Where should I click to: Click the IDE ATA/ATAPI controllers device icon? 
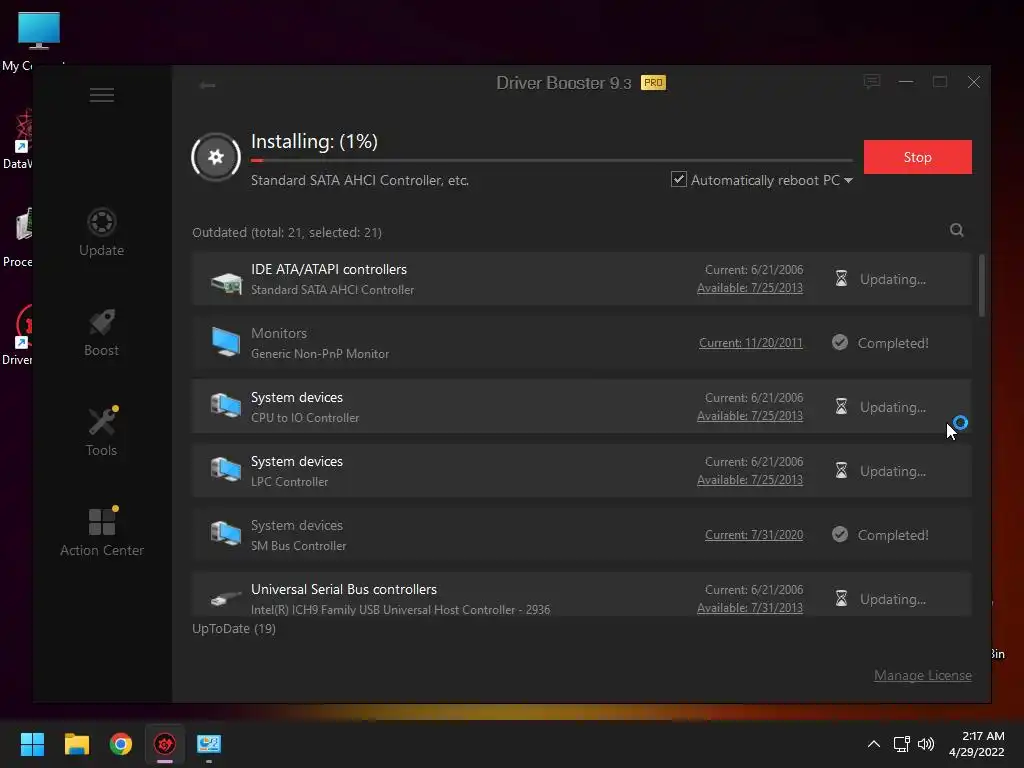point(226,281)
